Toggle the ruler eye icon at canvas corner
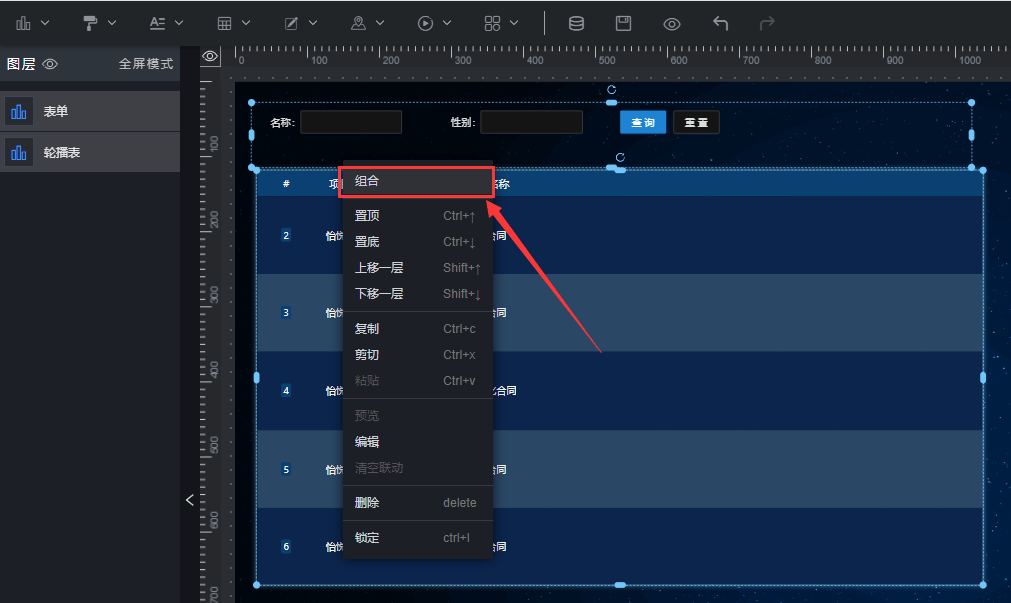Image resolution: width=1011 pixels, height=603 pixels. click(210, 57)
